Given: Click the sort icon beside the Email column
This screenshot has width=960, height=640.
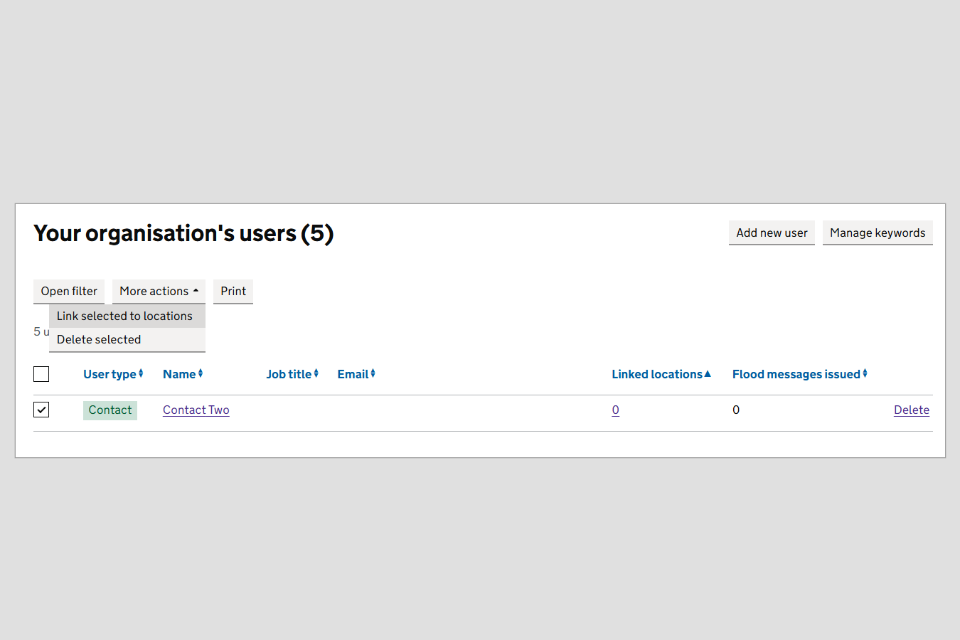Looking at the screenshot, I should click(x=373, y=374).
